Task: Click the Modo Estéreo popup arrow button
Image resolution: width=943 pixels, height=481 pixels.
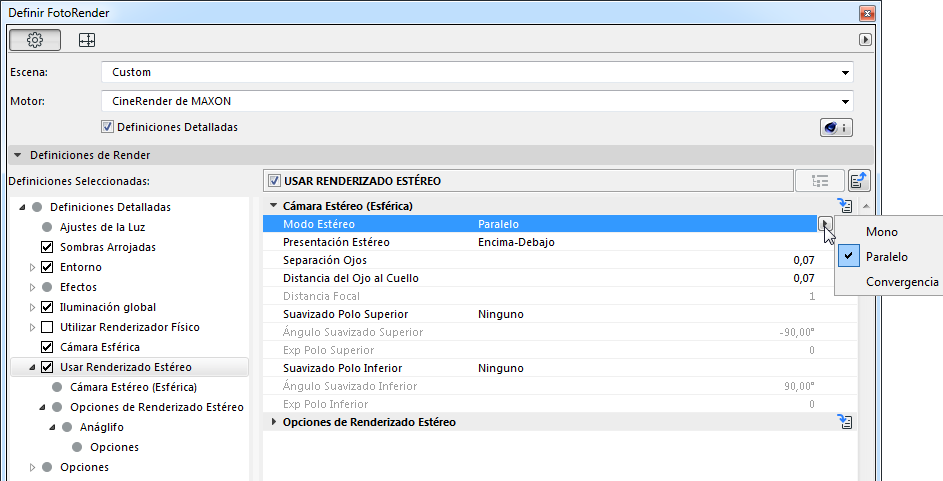Action: pos(825,224)
